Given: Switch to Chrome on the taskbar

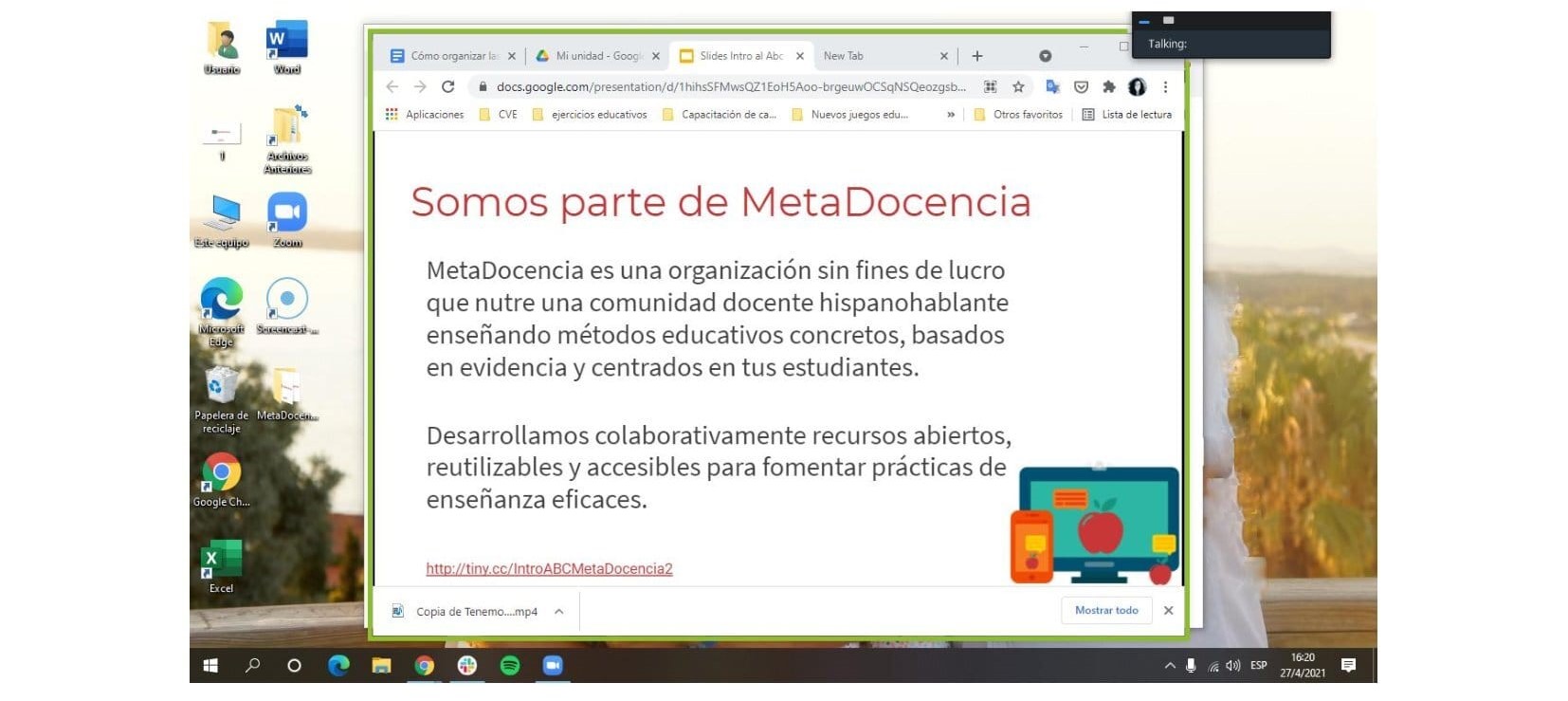Looking at the screenshot, I should [424, 666].
